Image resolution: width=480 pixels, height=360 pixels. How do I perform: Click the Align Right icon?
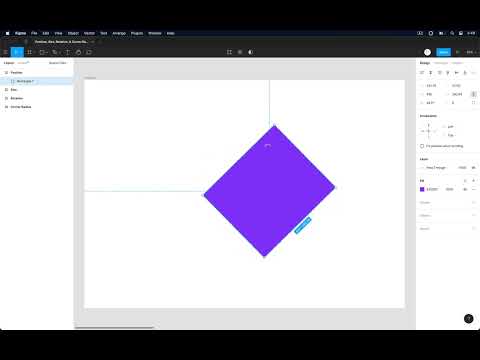(439, 73)
